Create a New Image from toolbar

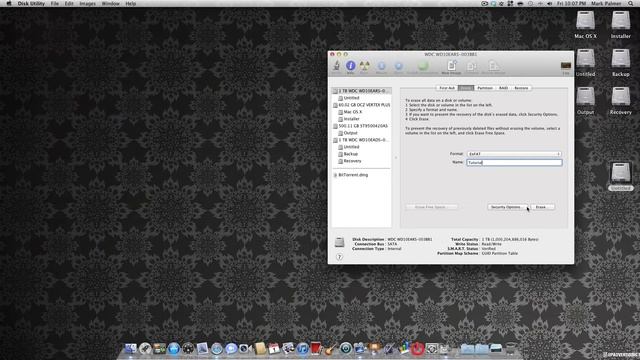tap(451, 66)
